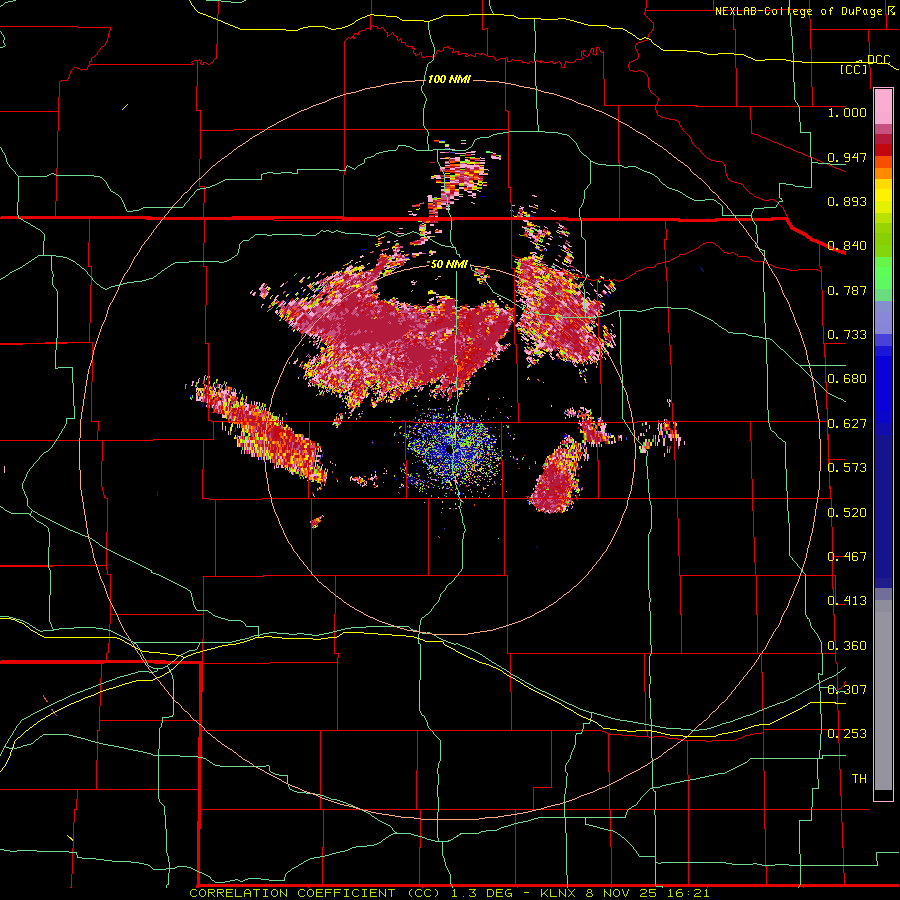Image resolution: width=900 pixels, height=900 pixels.
Task: Click the bright green band on the color bar
Action: pos(883,273)
